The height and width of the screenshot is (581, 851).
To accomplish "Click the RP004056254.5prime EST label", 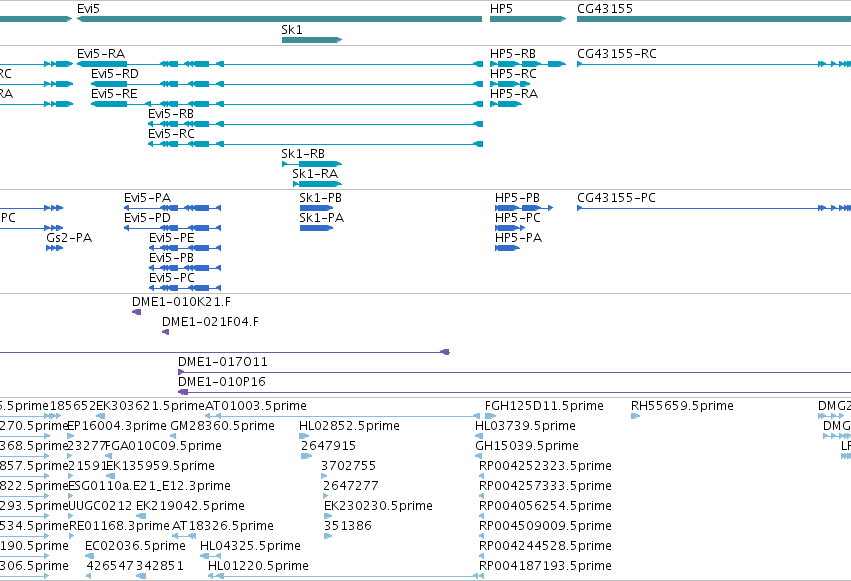I will [x=545, y=506].
